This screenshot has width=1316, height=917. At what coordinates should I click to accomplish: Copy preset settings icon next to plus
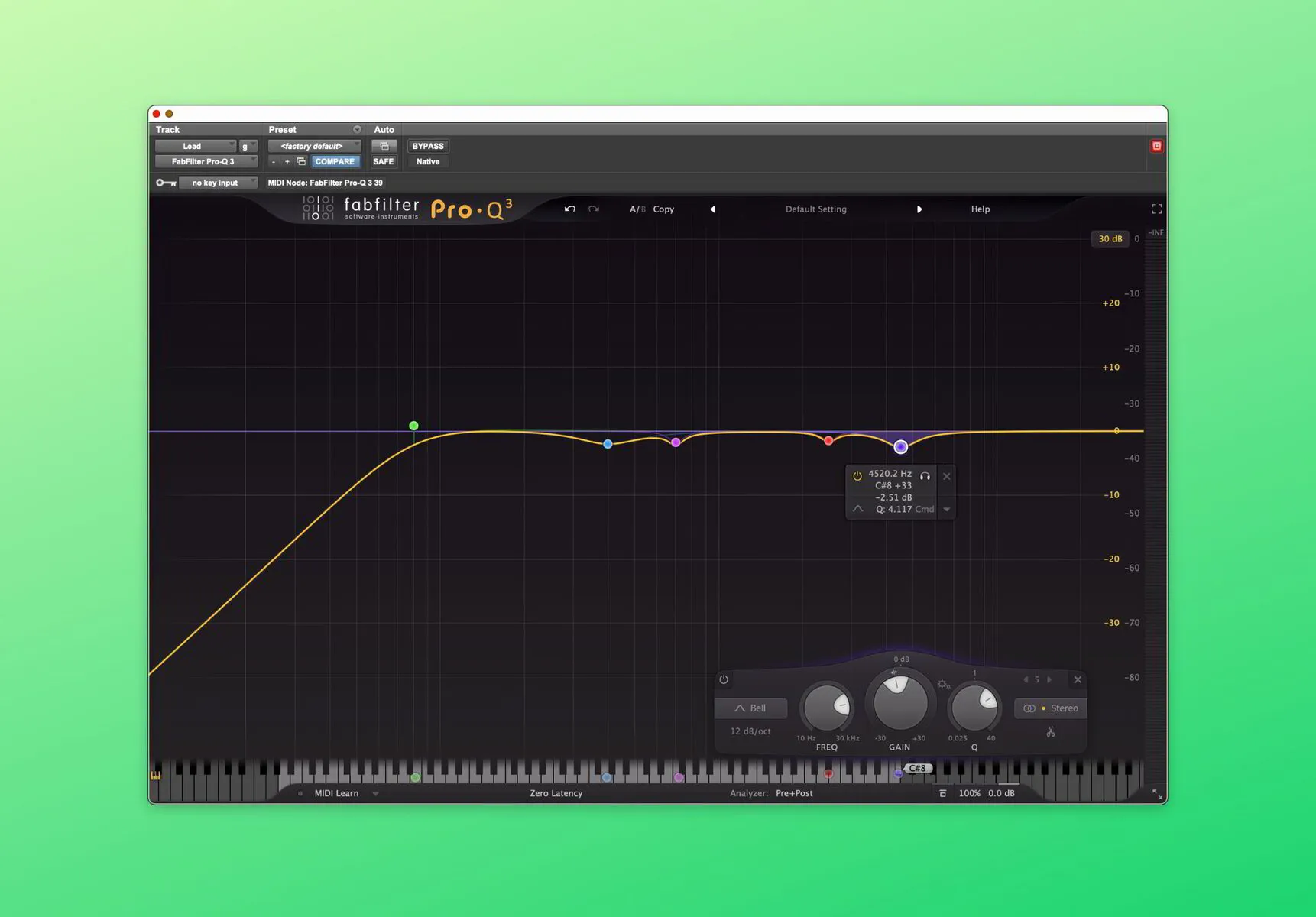301,161
